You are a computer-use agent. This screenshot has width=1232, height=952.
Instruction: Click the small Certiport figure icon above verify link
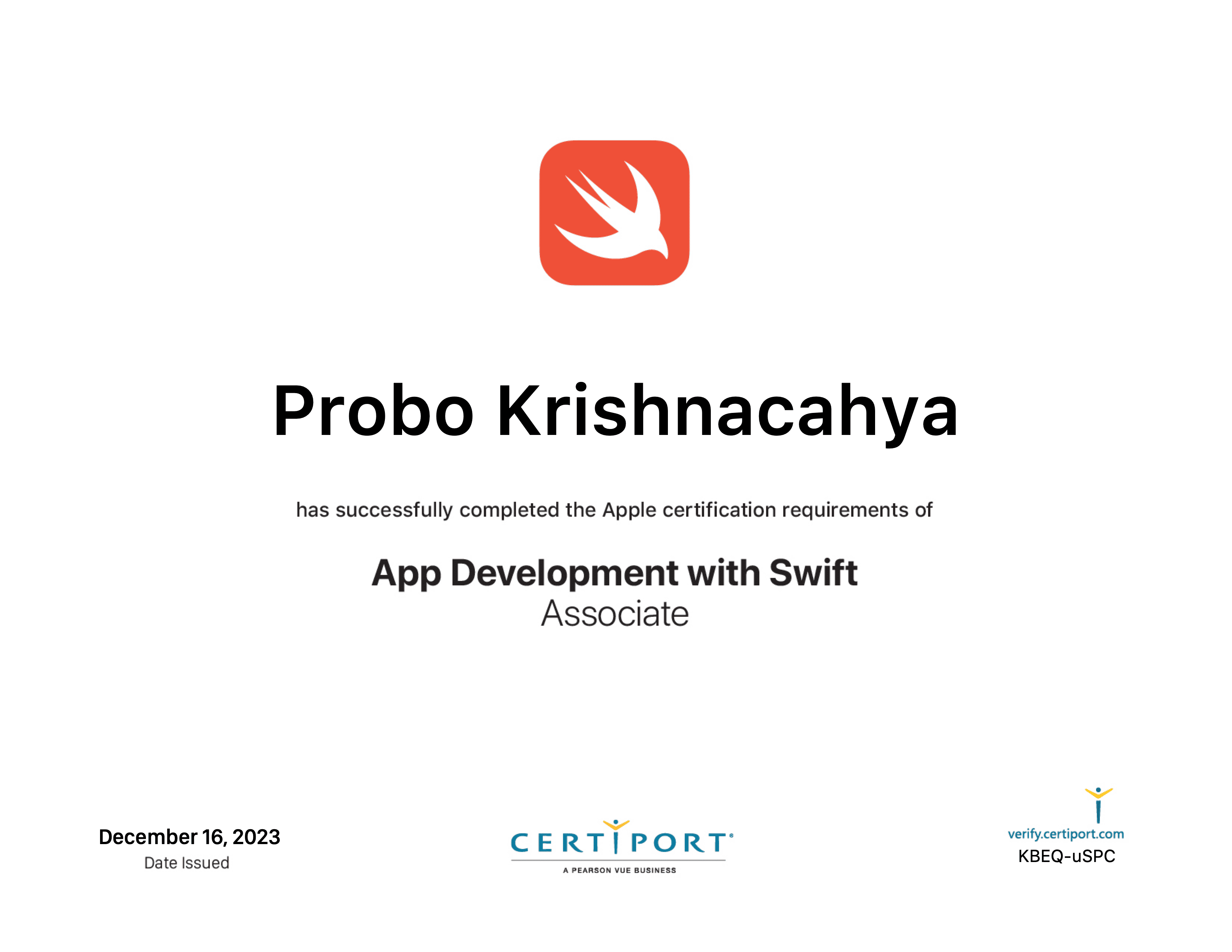point(1098,805)
